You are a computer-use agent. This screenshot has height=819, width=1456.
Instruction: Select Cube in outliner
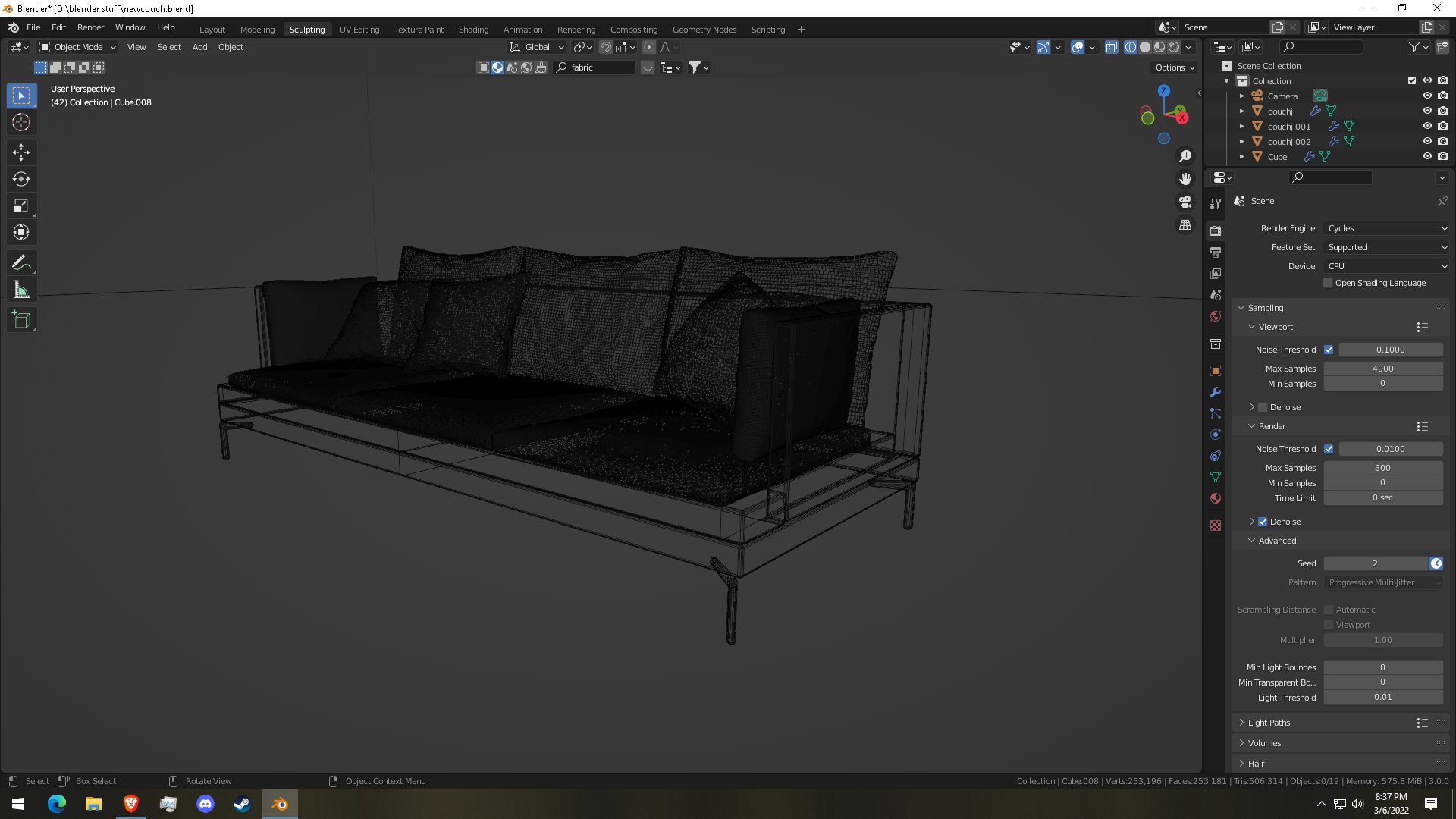[1277, 157]
